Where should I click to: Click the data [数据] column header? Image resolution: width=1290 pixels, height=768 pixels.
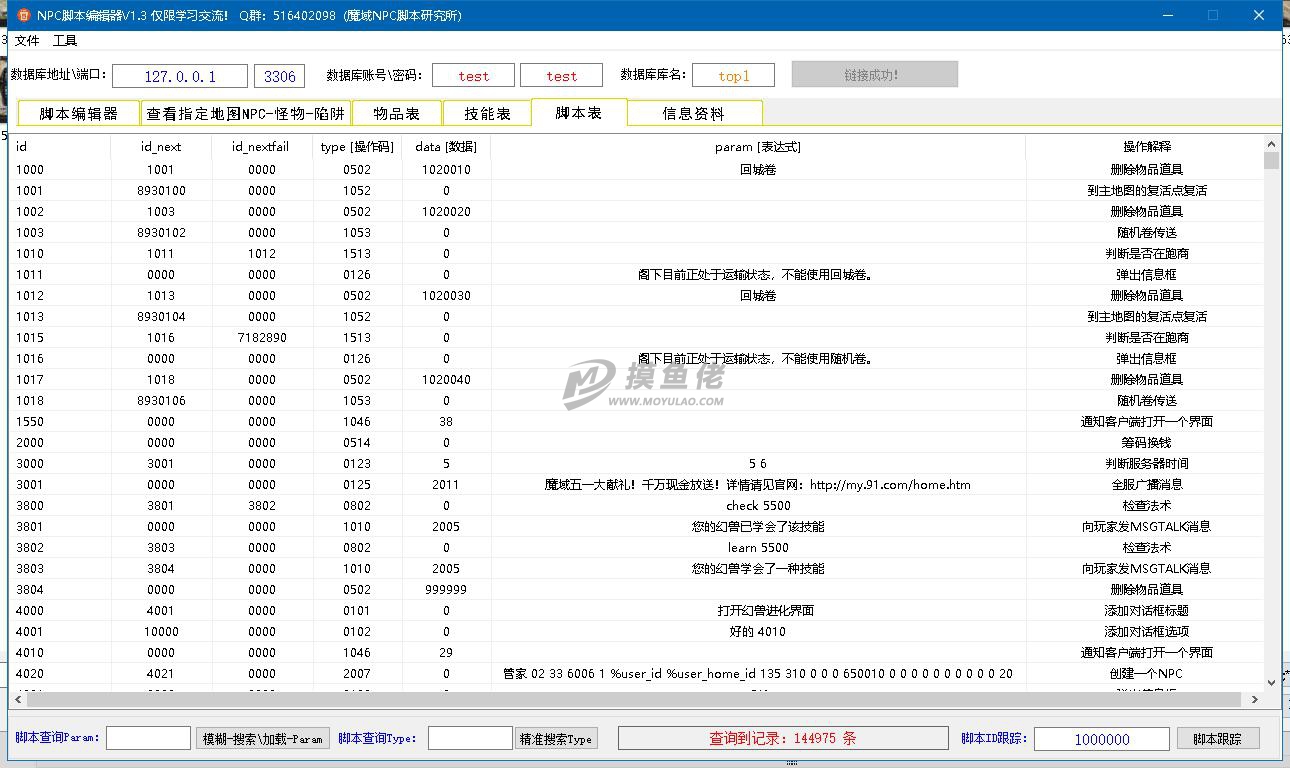[446, 147]
